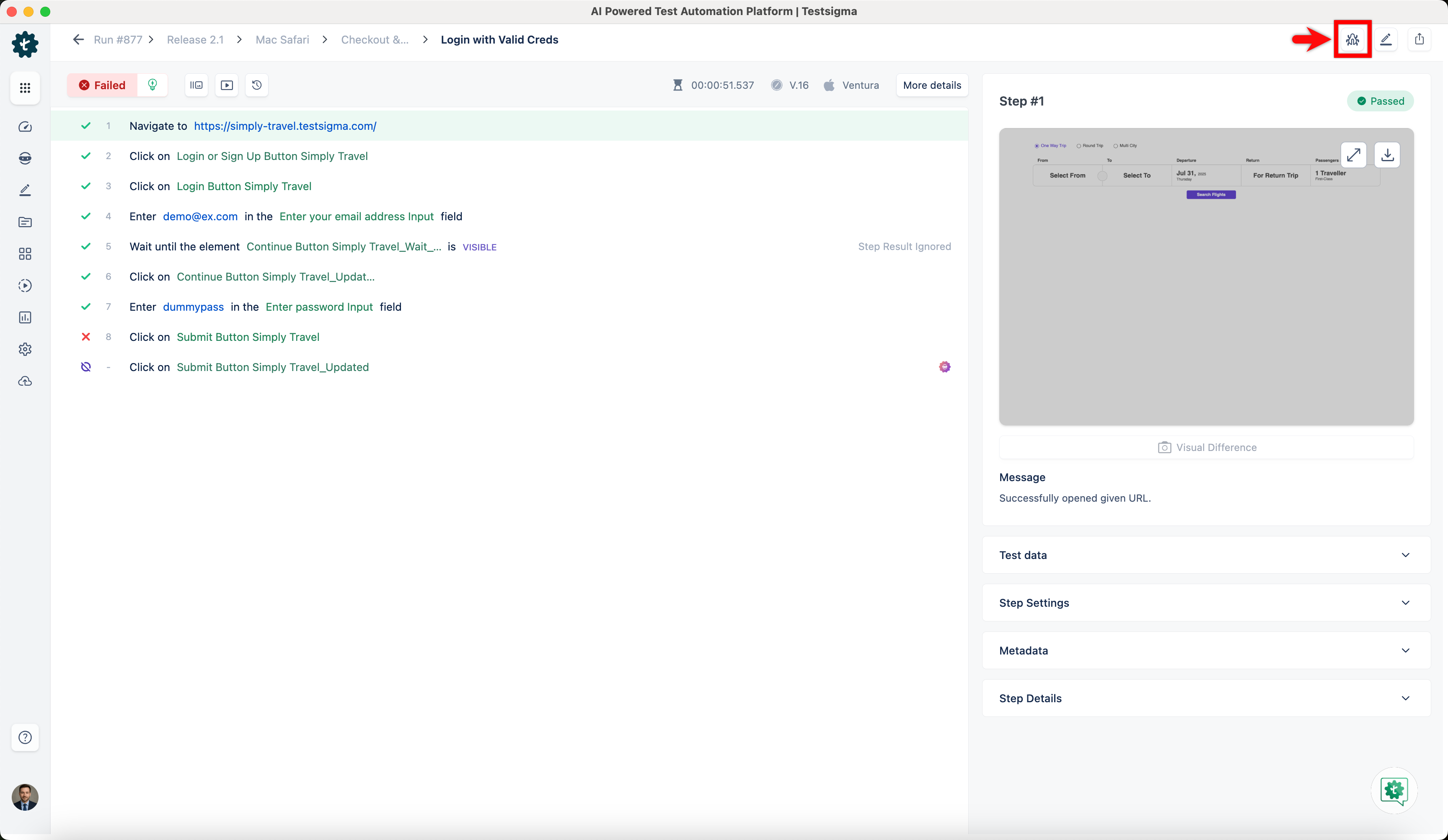
Task: Open the simply-travel.testsigma.com link
Action: tap(285, 126)
